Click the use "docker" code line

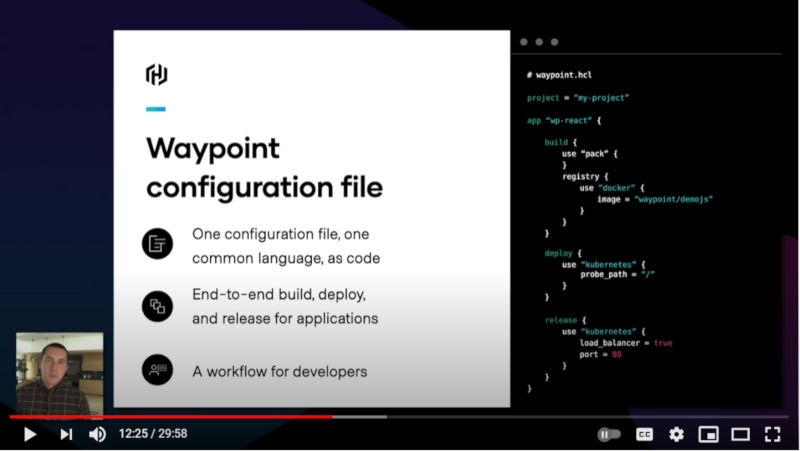612,188
